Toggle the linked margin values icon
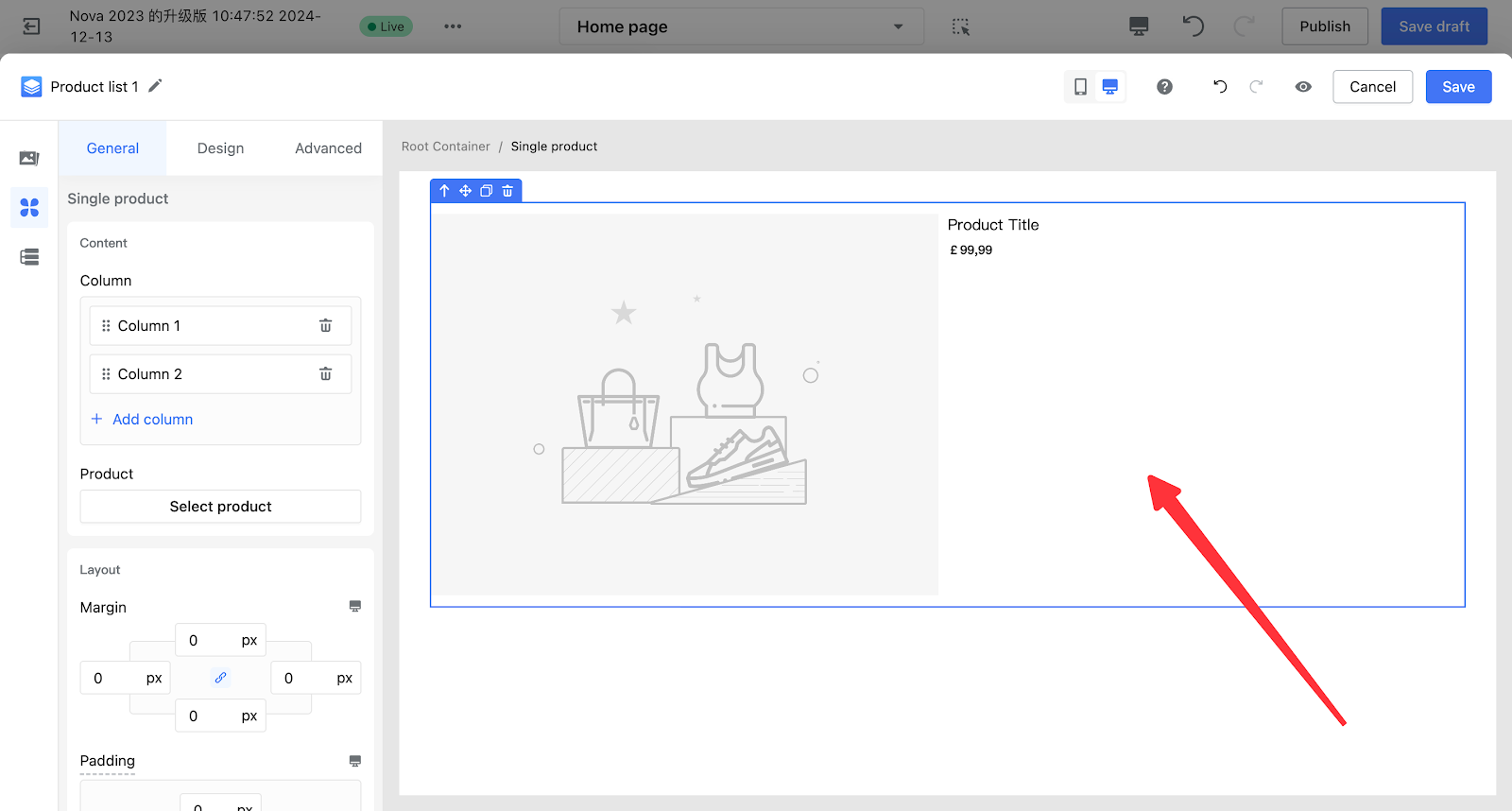This screenshot has height=811, width=1512. click(220, 678)
